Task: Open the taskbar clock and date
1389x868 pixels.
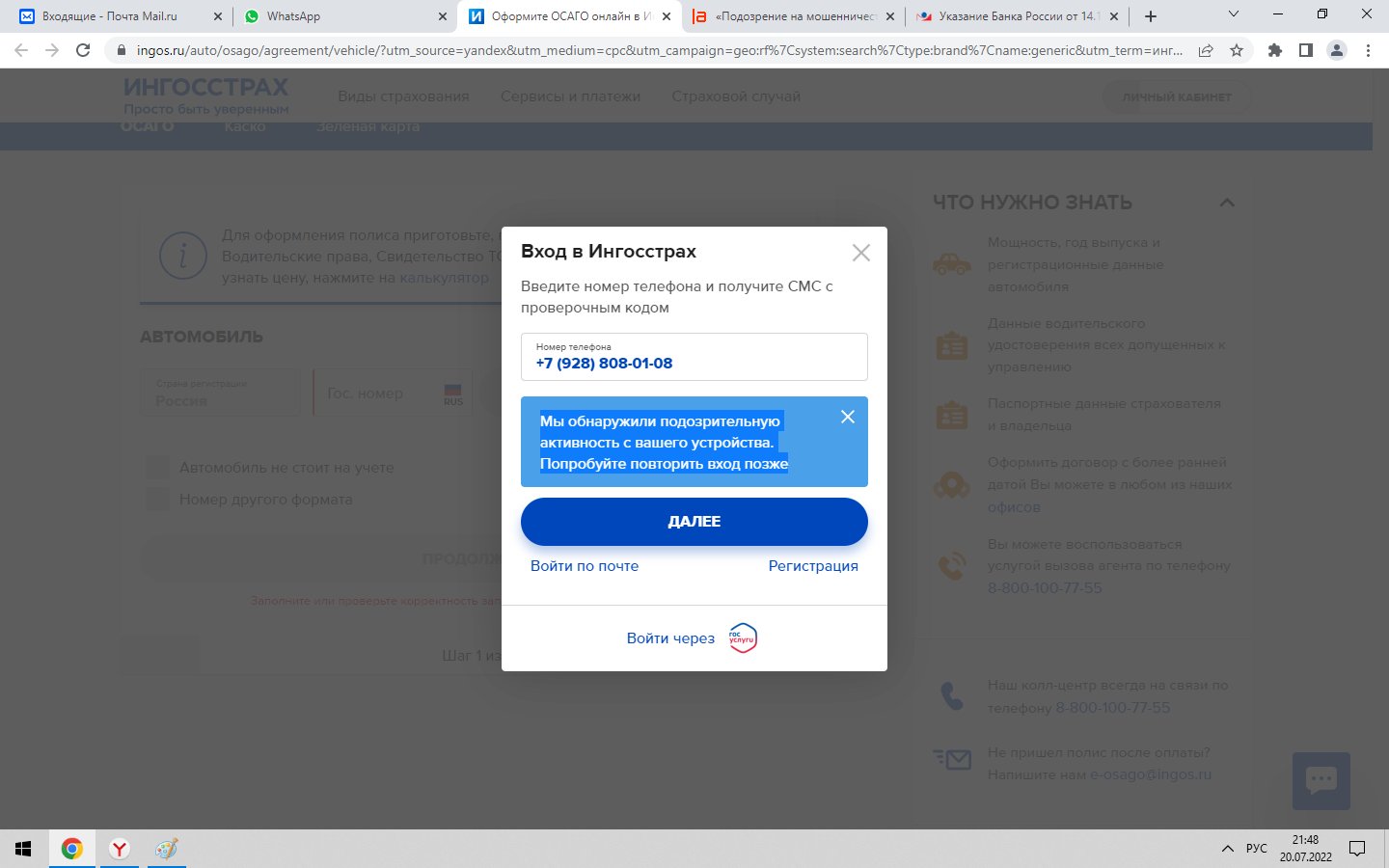Action: 1305,849
